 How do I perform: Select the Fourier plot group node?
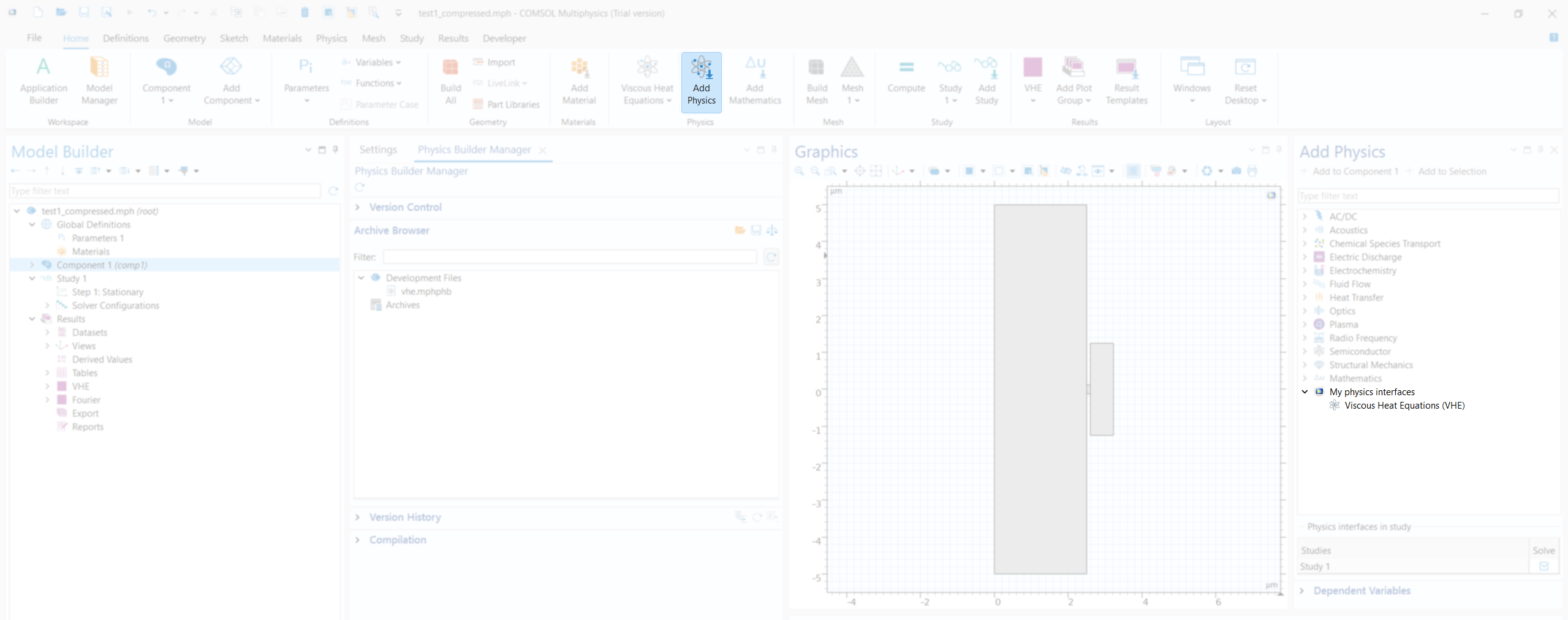click(86, 400)
